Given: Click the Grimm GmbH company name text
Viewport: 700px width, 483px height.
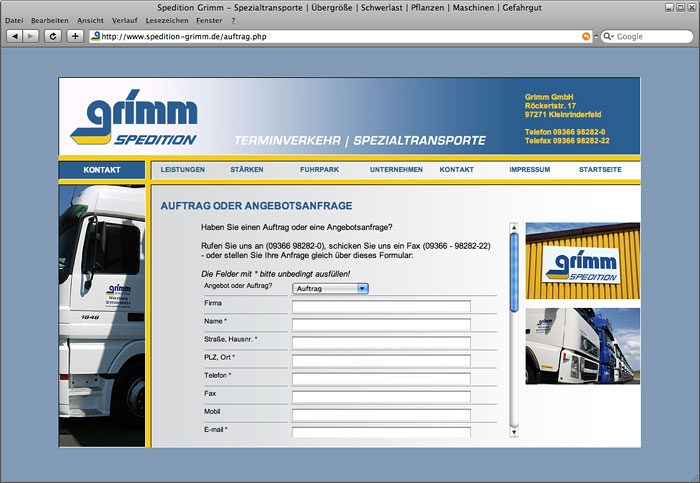Looking at the screenshot, I should click(549, 97).
